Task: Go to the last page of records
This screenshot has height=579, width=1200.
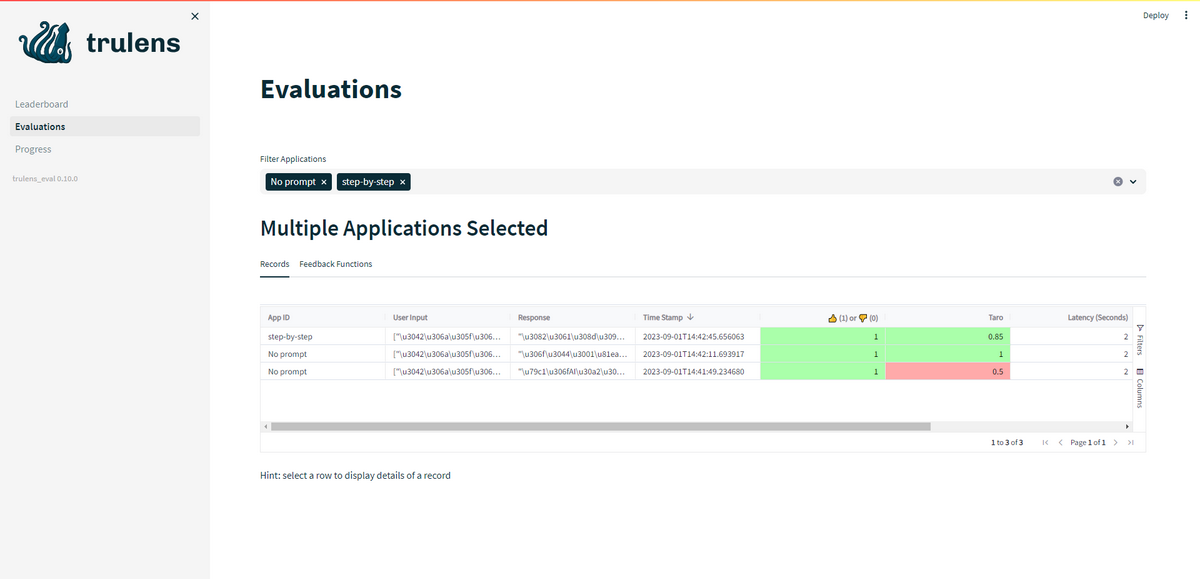Action: tap(1130, 442)
